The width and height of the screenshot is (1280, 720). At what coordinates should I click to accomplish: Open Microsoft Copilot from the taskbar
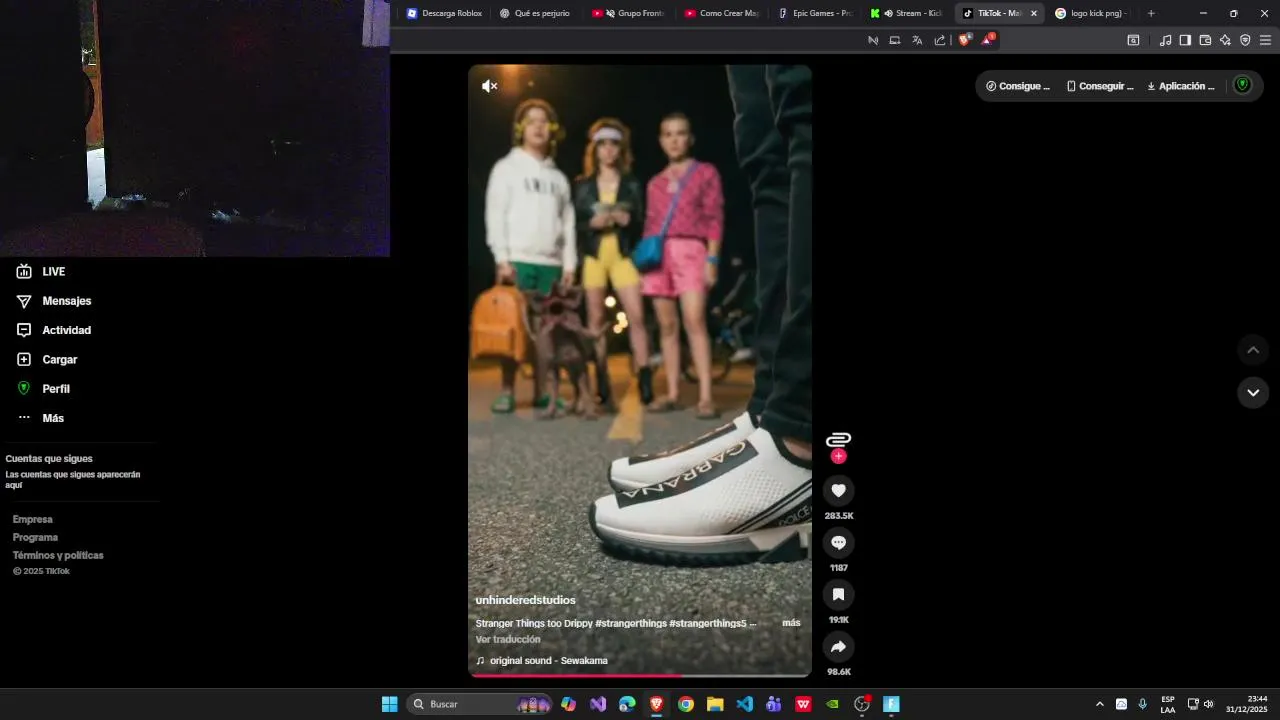point(569,704)
